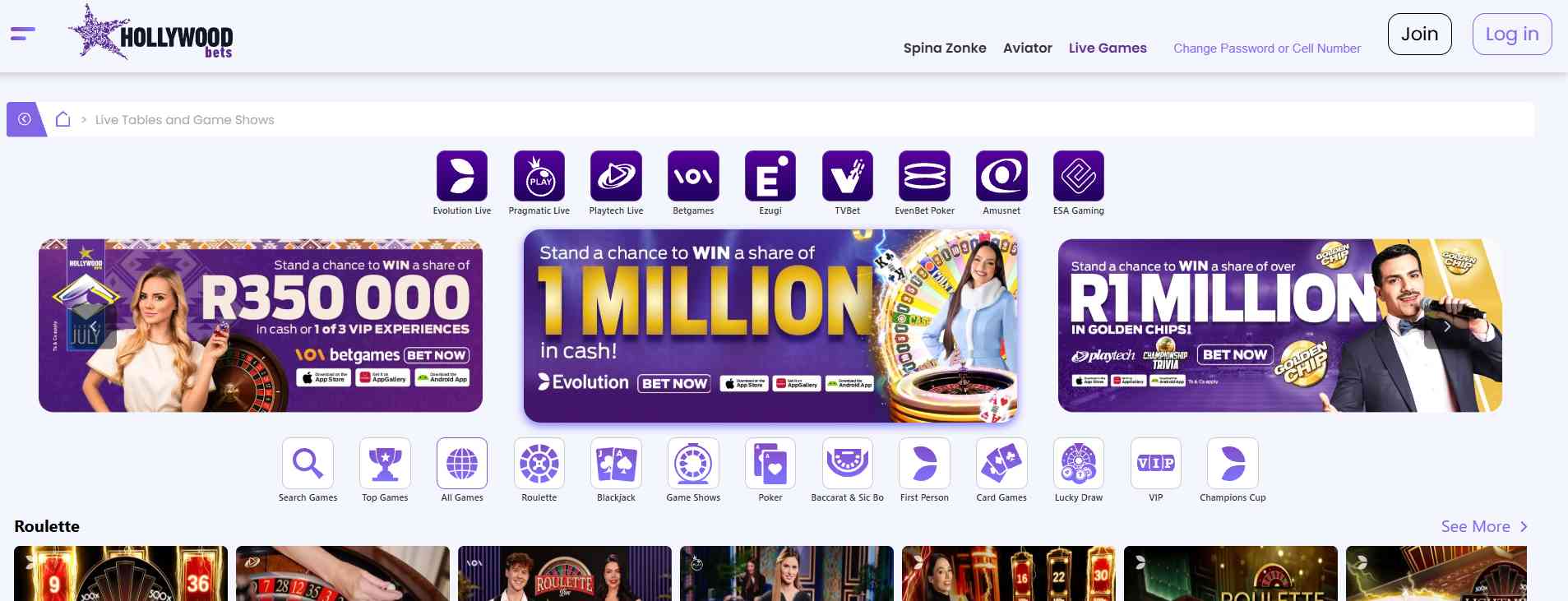Viewport: 1568px width, 601px height.
Task: Select Betgames provider icon
Action: 693,176
